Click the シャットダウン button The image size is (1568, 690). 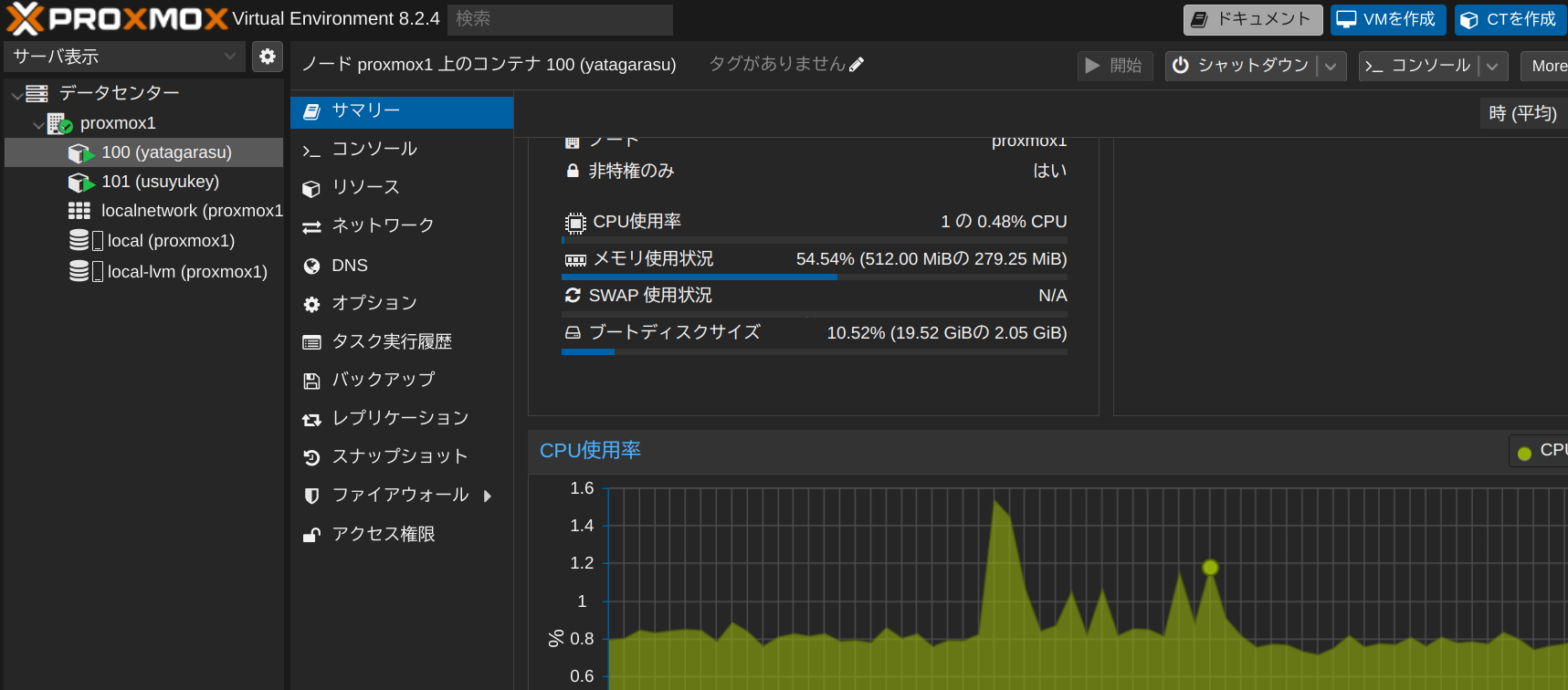[x=1241, y=66]
